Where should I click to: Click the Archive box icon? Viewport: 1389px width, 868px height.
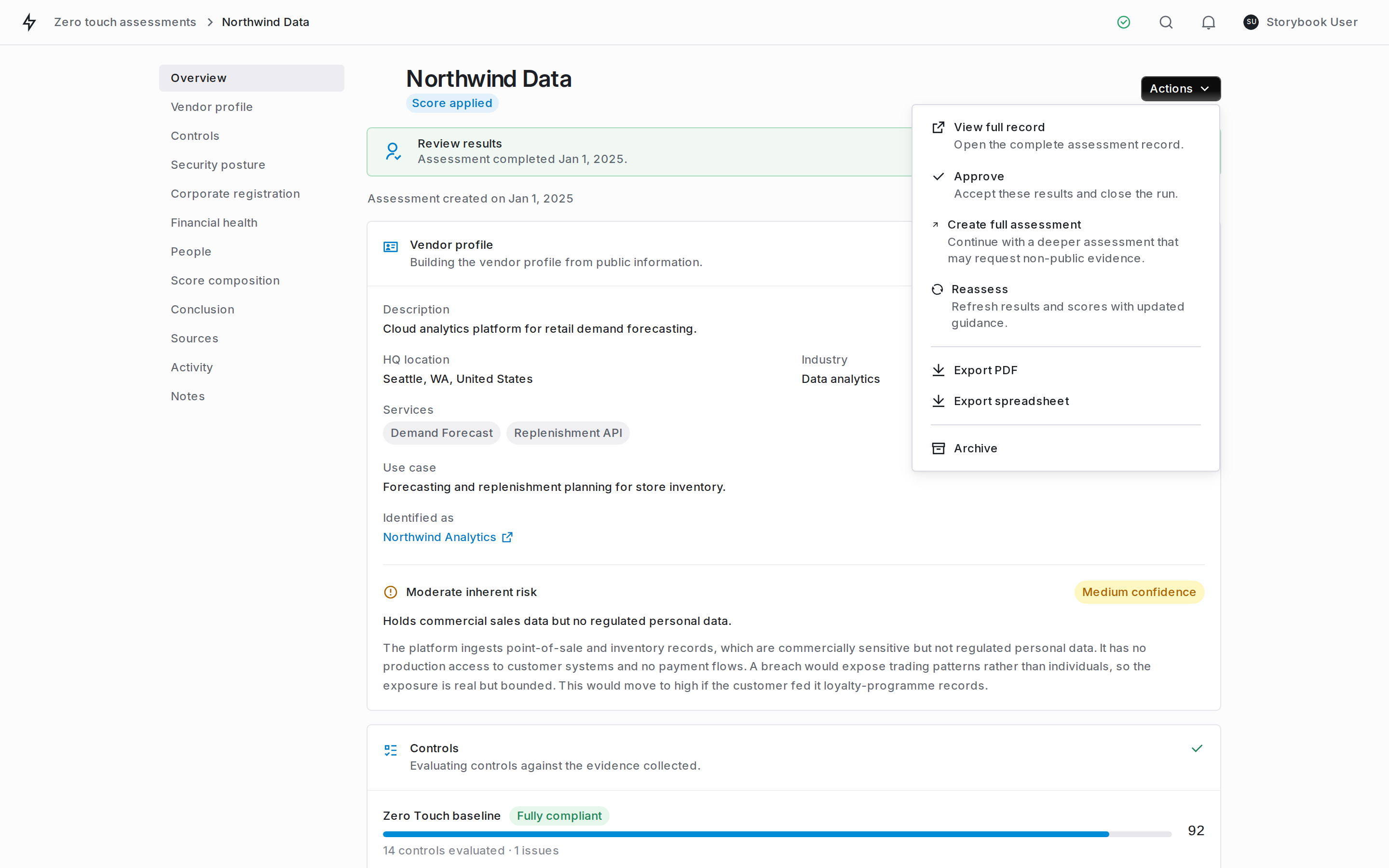point(938,448)
